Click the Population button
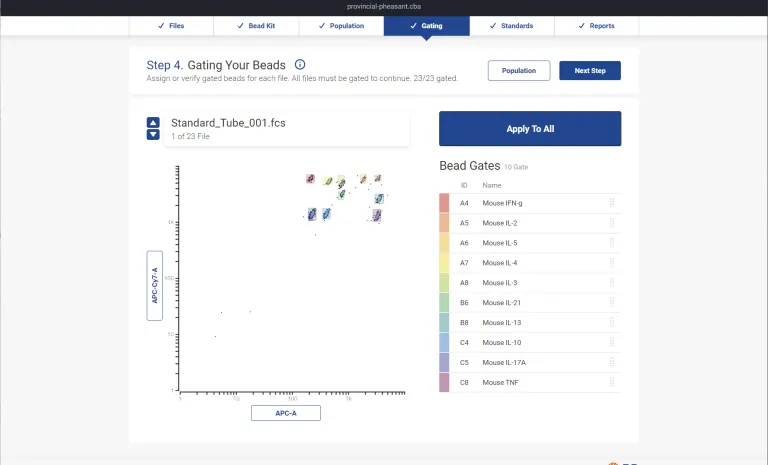The width and height of the screenshot is (768, 465). coord(519,71)
